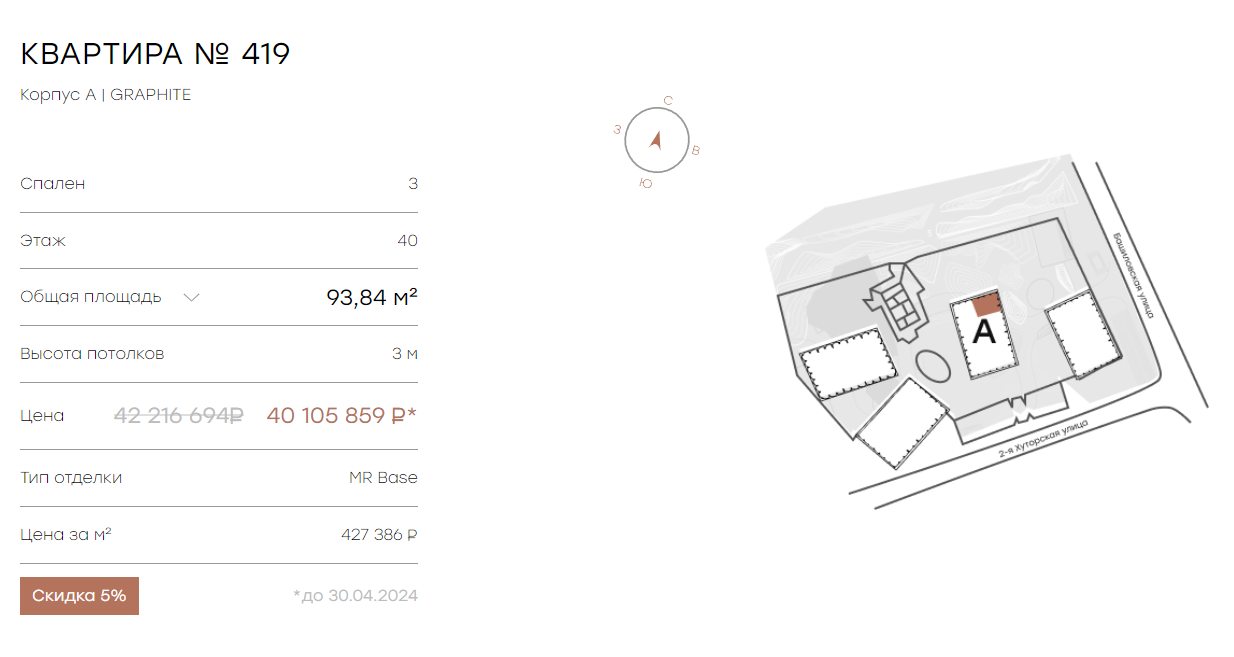Click the Скидка 5% button
Screen dimensions: 1234x657
point(79,596)
